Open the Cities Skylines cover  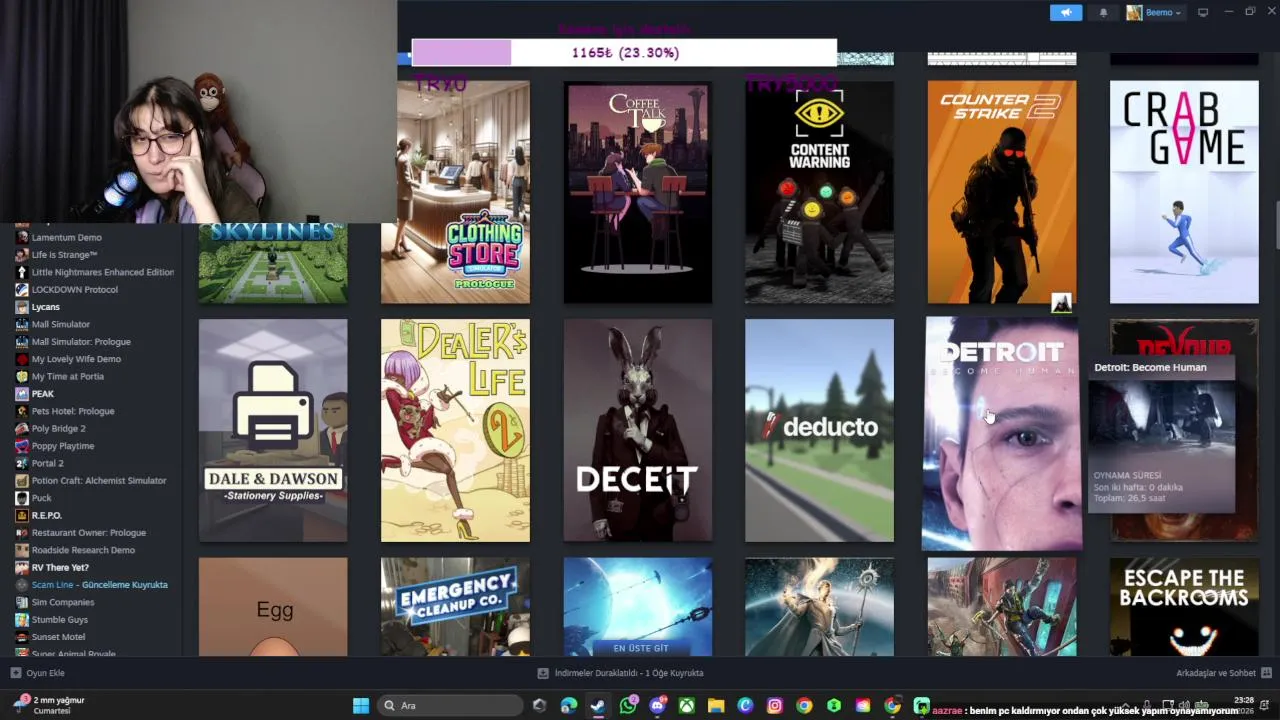point(273,263)
